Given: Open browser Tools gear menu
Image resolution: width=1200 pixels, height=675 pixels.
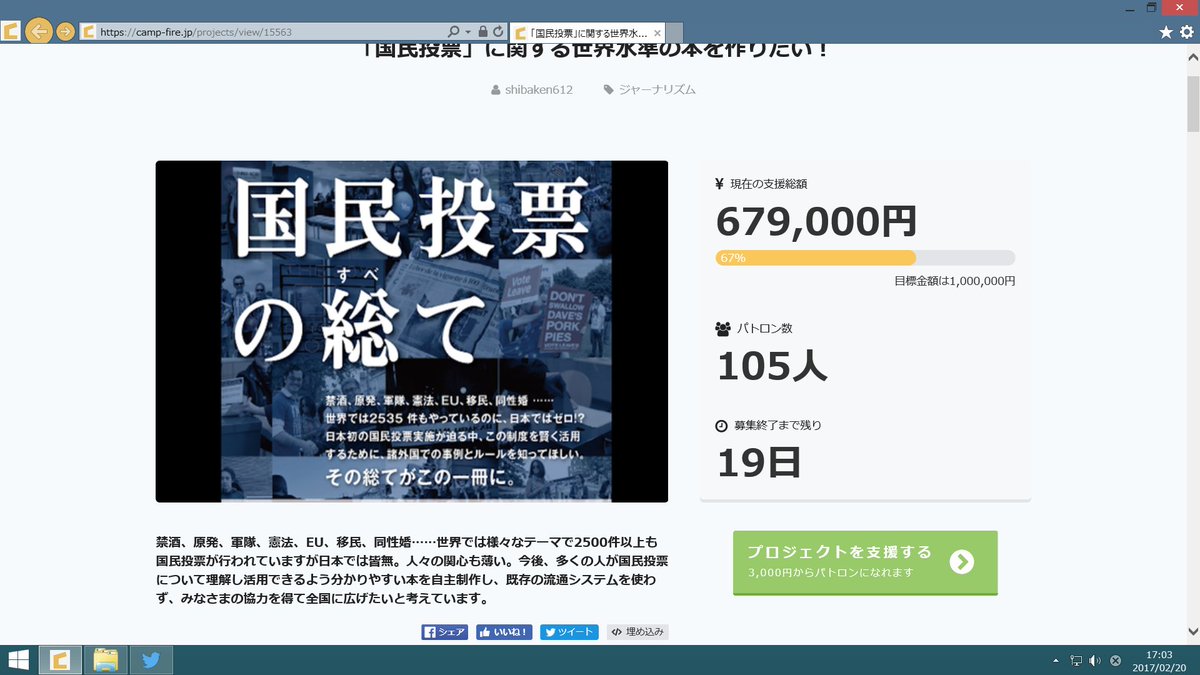Looking at the screenshot, I should [1185, 32].
